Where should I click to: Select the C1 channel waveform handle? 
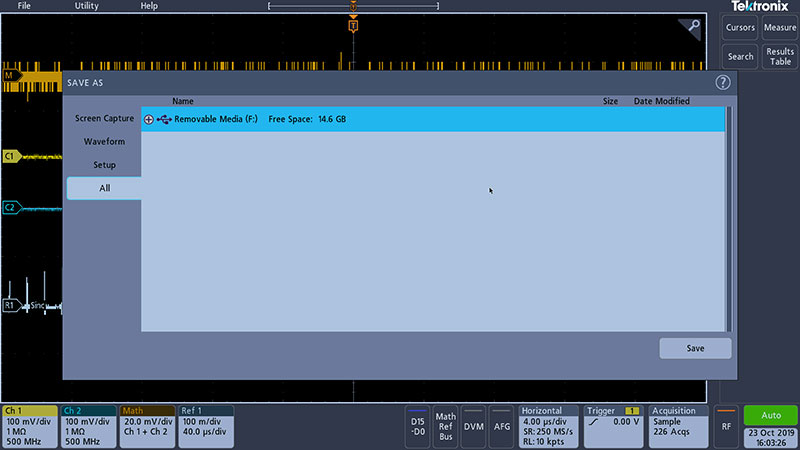tap(11, 157)
